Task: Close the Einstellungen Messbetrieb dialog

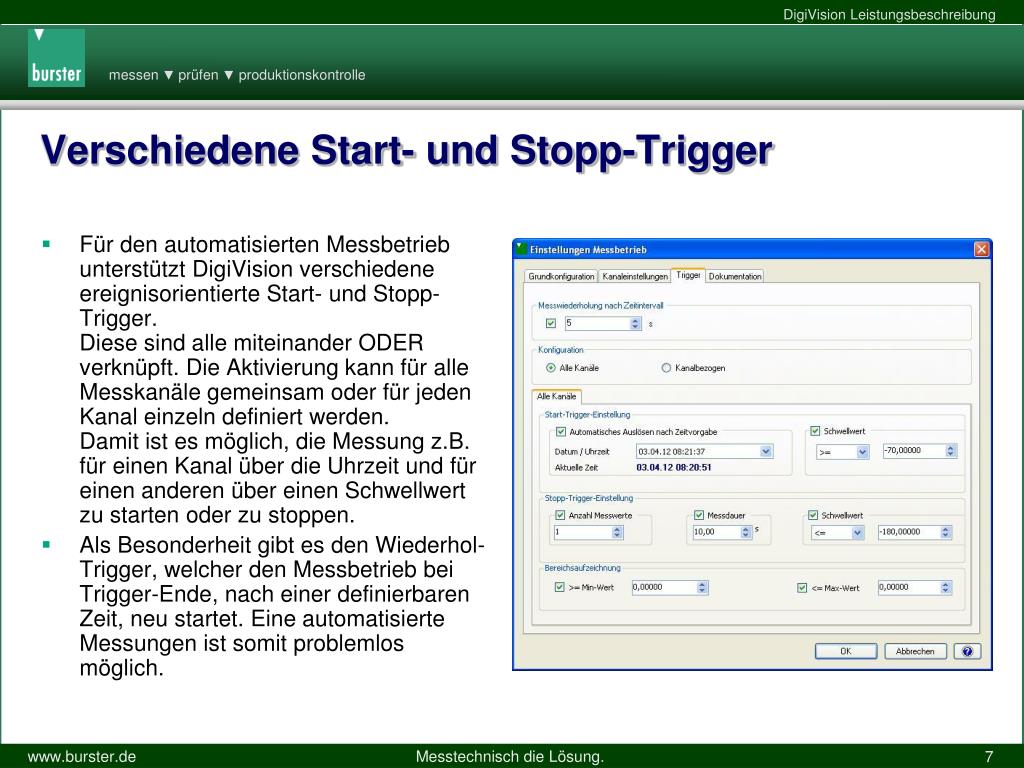Action: [981, 249]
